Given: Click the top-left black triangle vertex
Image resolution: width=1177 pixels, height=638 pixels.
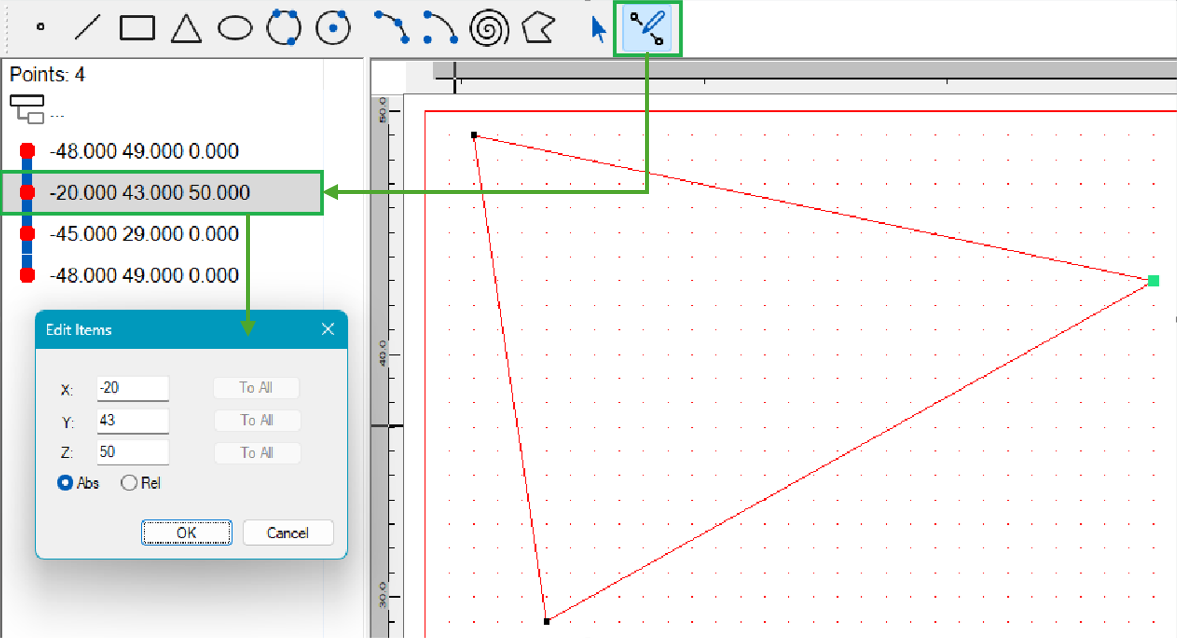Looking at the screenshot, I should pyautogui.click(x=474, y=135).
